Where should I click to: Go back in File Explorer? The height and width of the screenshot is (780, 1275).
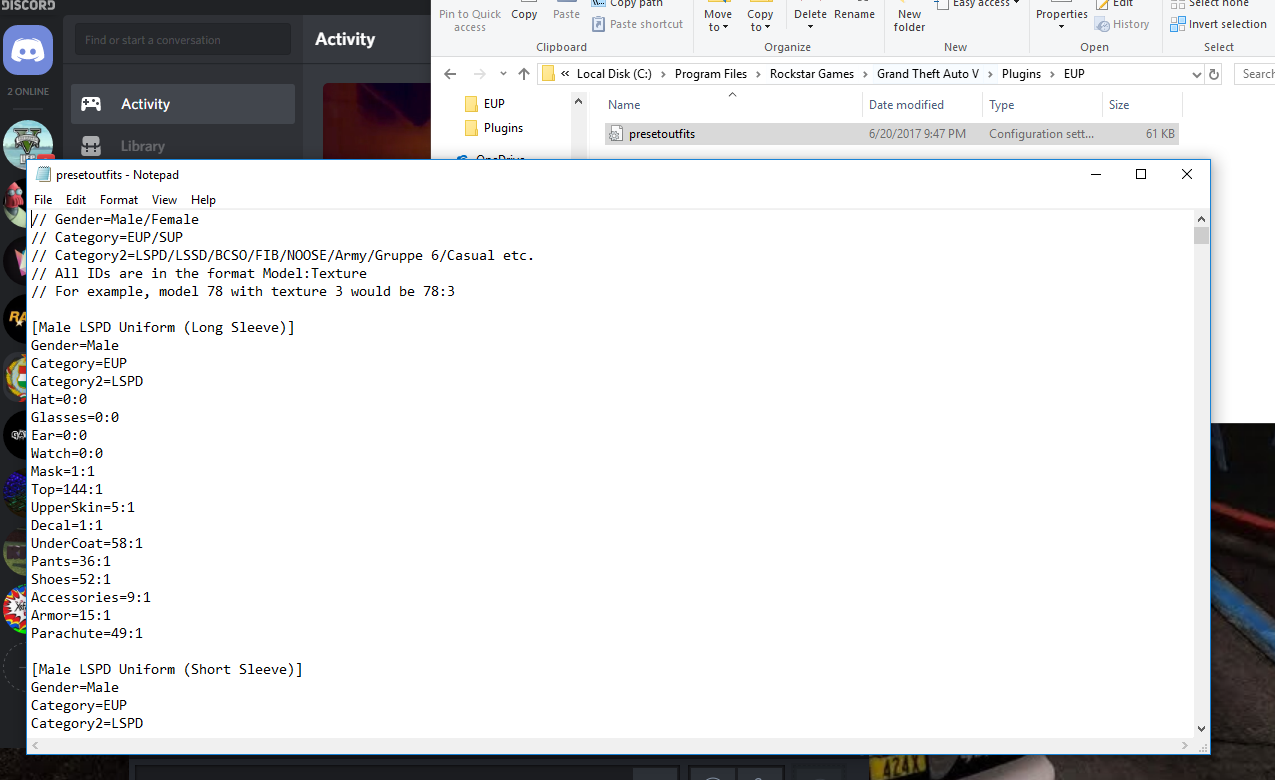(x=451, y=74)
